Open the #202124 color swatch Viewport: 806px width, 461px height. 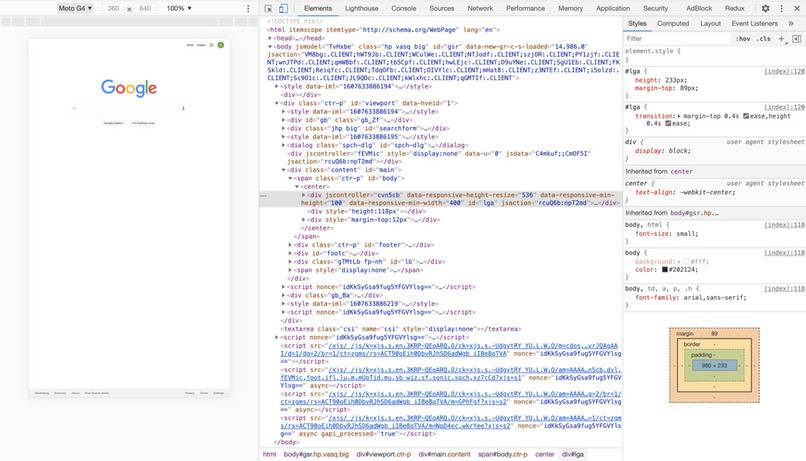[665, 269]
